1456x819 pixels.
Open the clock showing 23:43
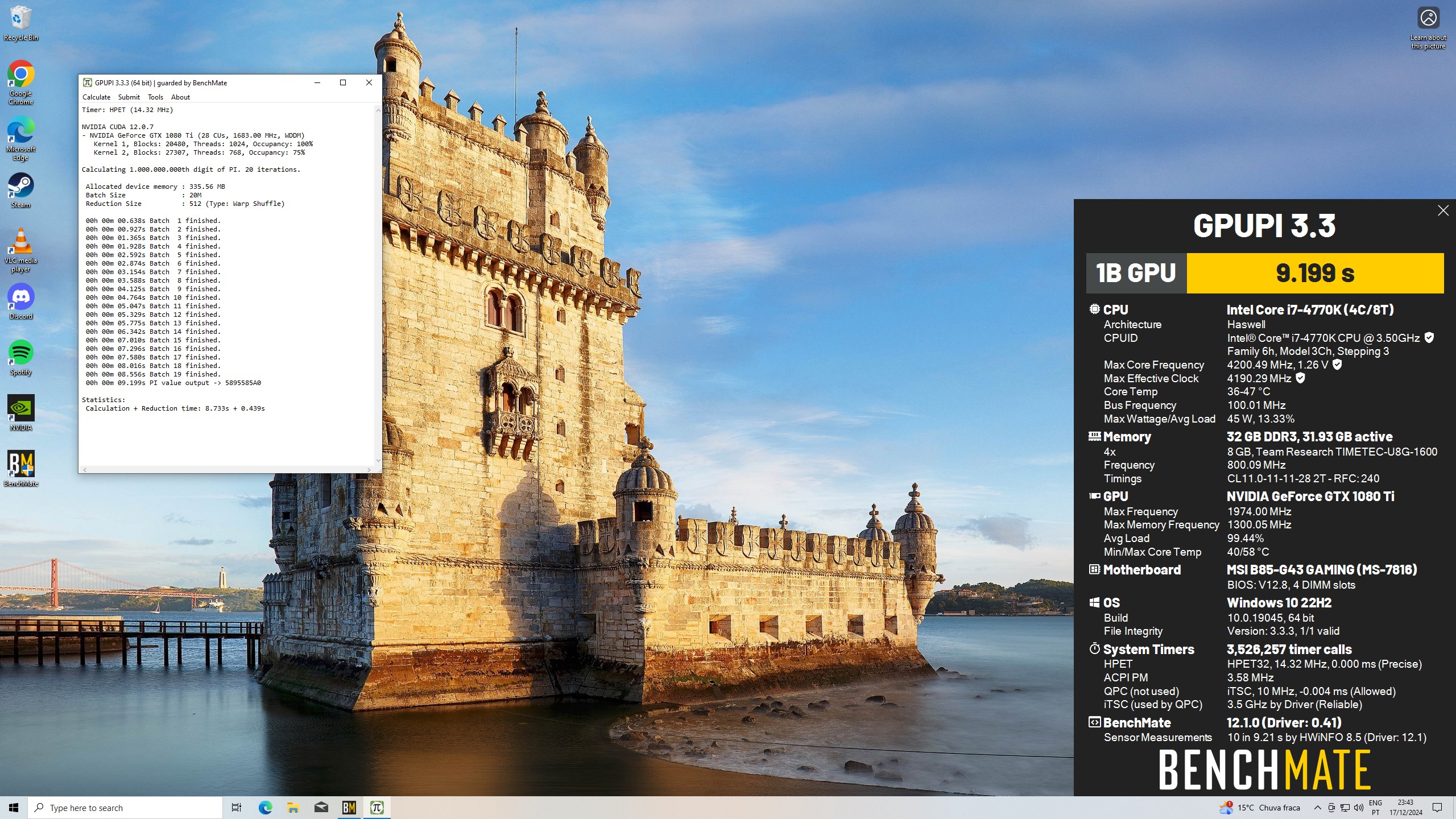1406,808
